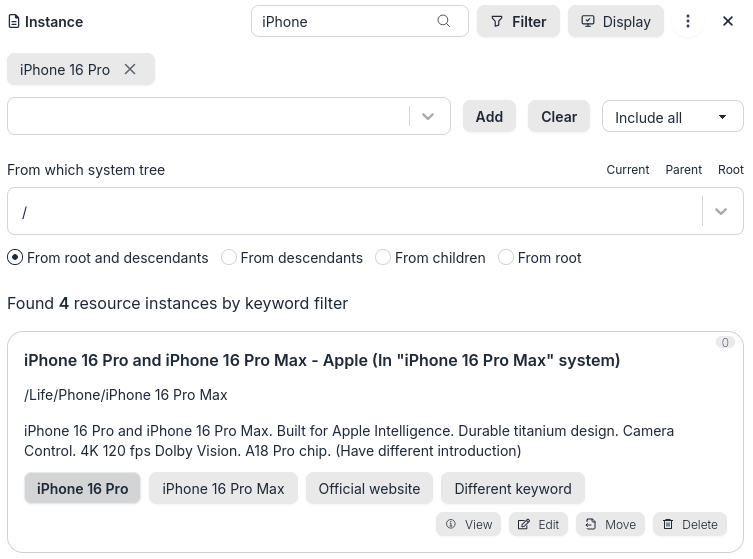Image resolution: width=753 pixels, height=559 pixels.
Task: Click the Official website keyword tag
Action: (x=369, y=488)
